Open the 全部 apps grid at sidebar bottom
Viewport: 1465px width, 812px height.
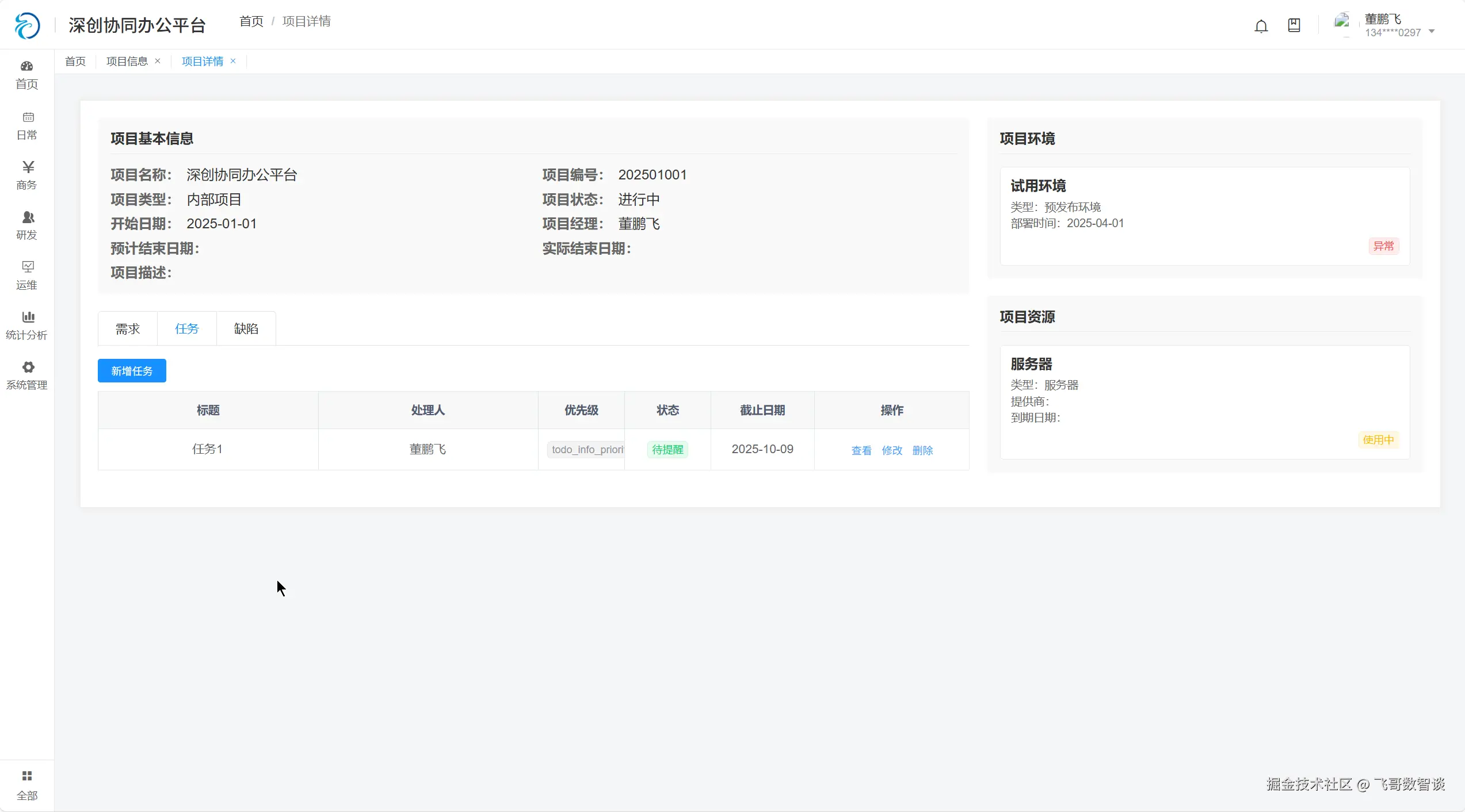[x=26, y=784]
